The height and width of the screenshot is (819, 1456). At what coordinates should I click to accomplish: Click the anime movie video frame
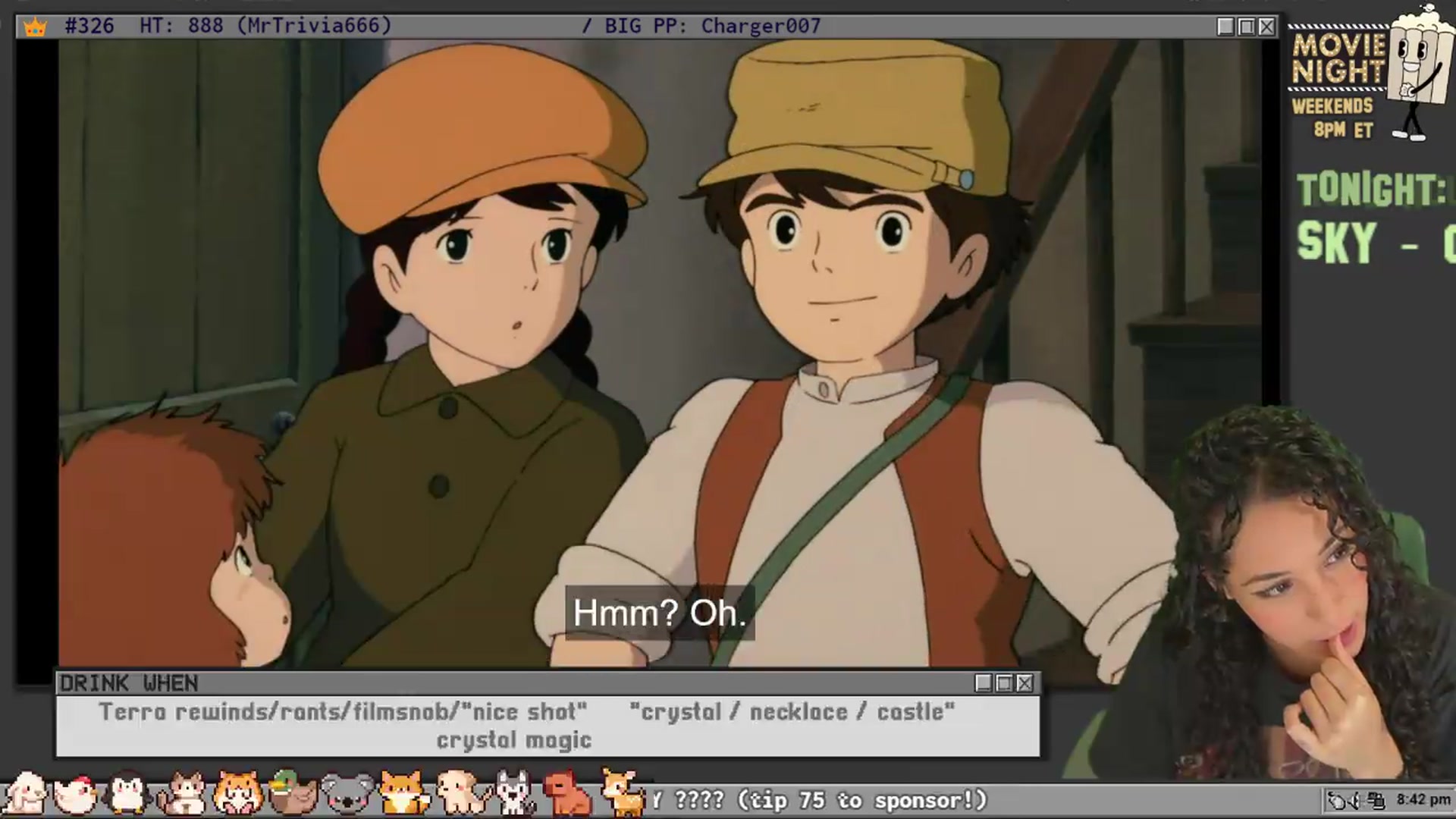coord(660,353)
